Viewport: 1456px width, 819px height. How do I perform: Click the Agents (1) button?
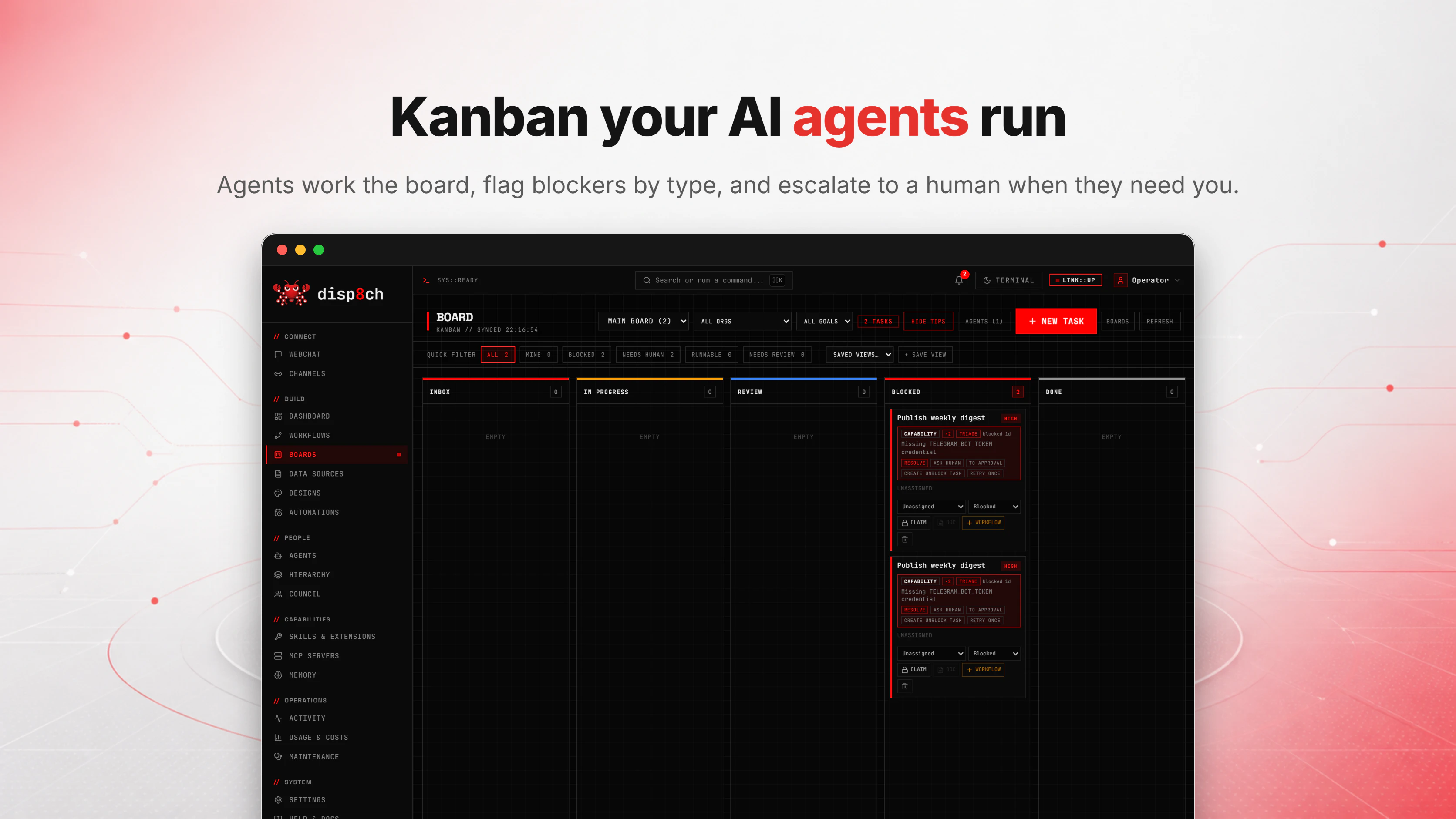(984, 322)
